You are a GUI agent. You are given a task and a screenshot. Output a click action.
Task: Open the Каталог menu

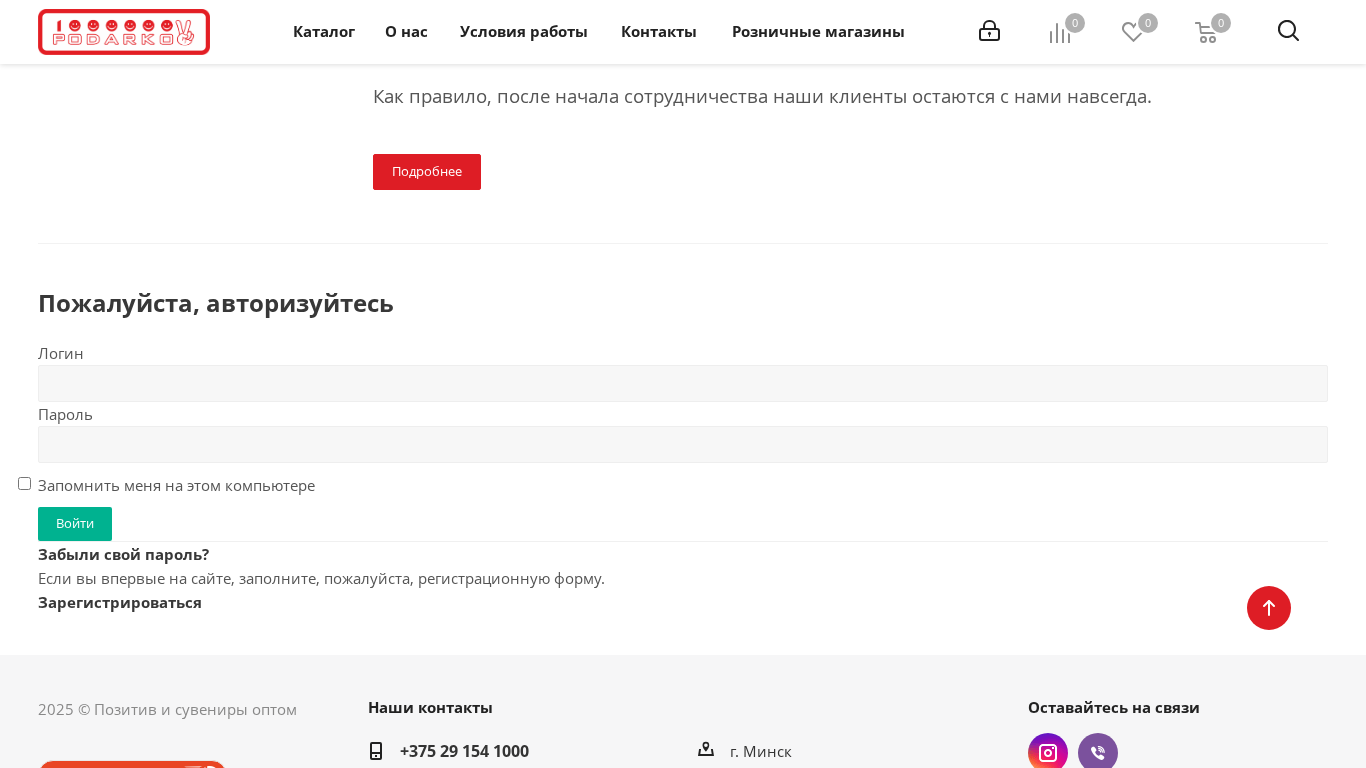tap(324, 32)
